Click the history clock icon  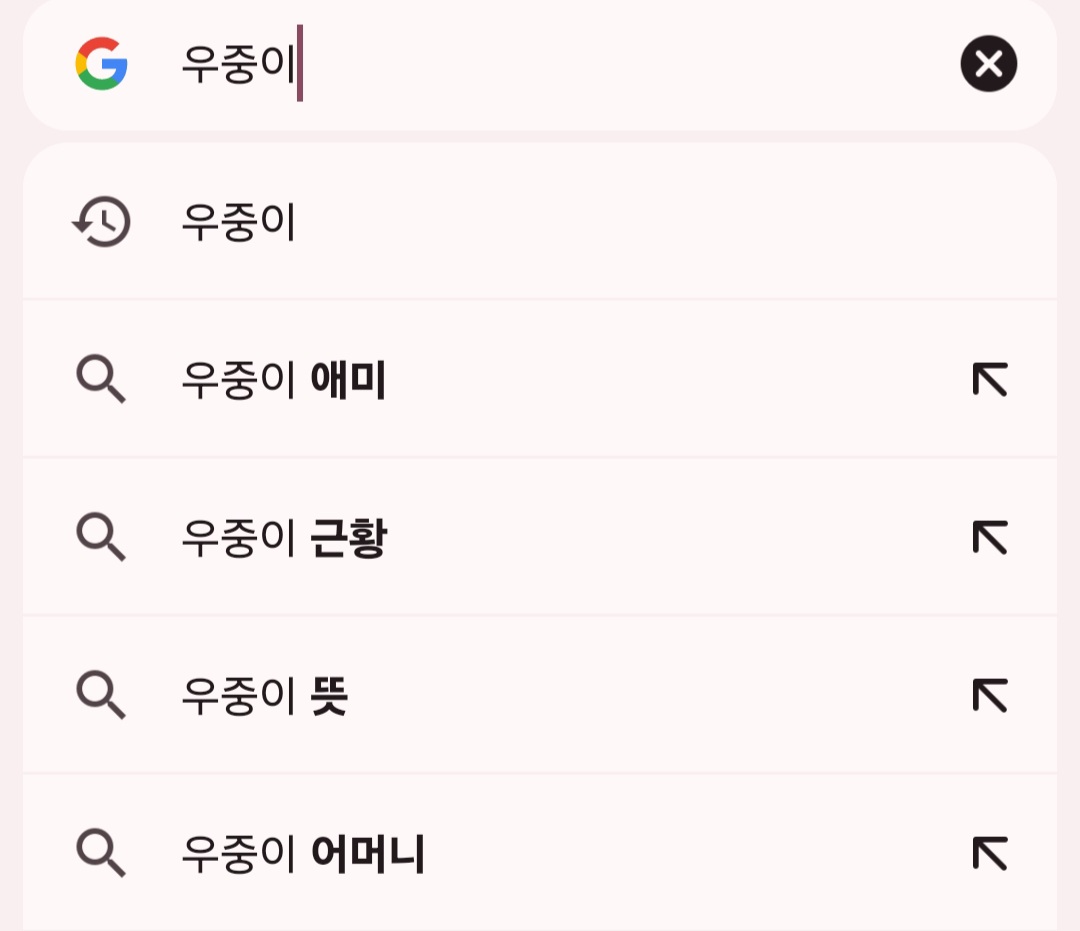pos(101,222)
